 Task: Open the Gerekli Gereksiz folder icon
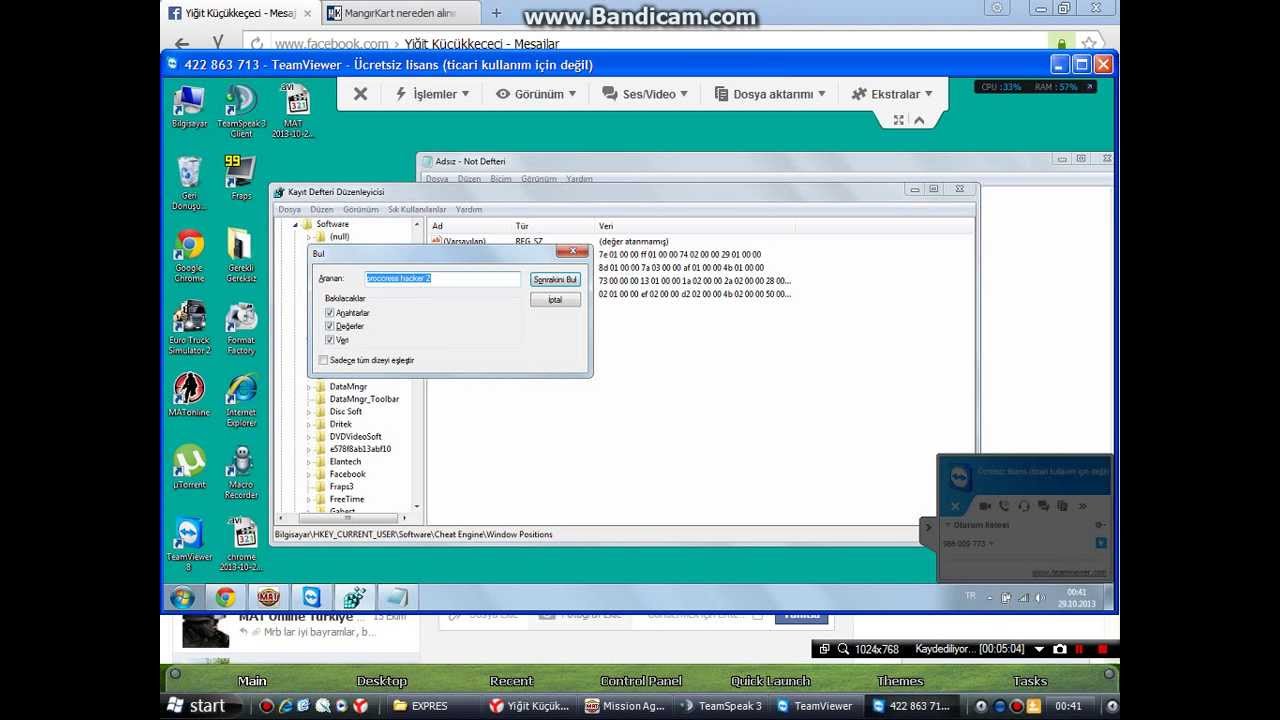(x=241, y=256)
